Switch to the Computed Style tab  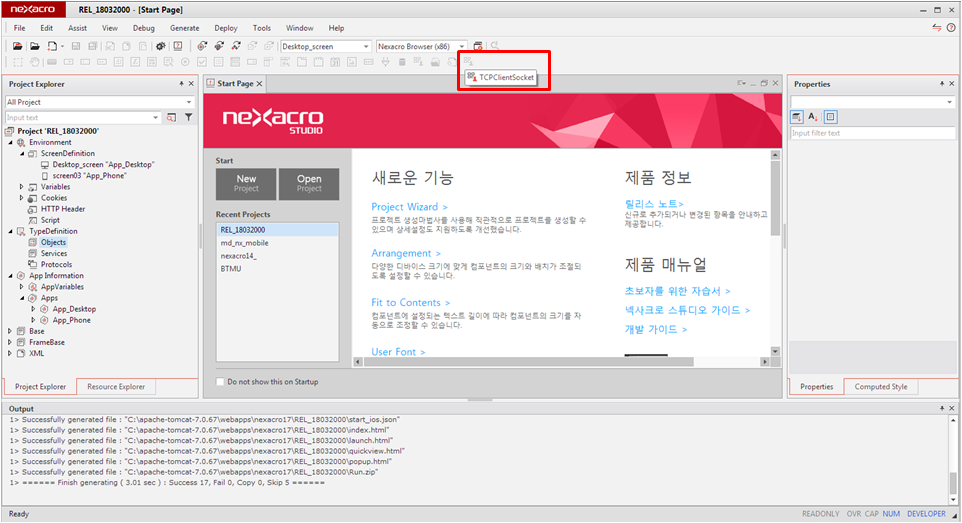pyautogui.click(x=881, y=387)
